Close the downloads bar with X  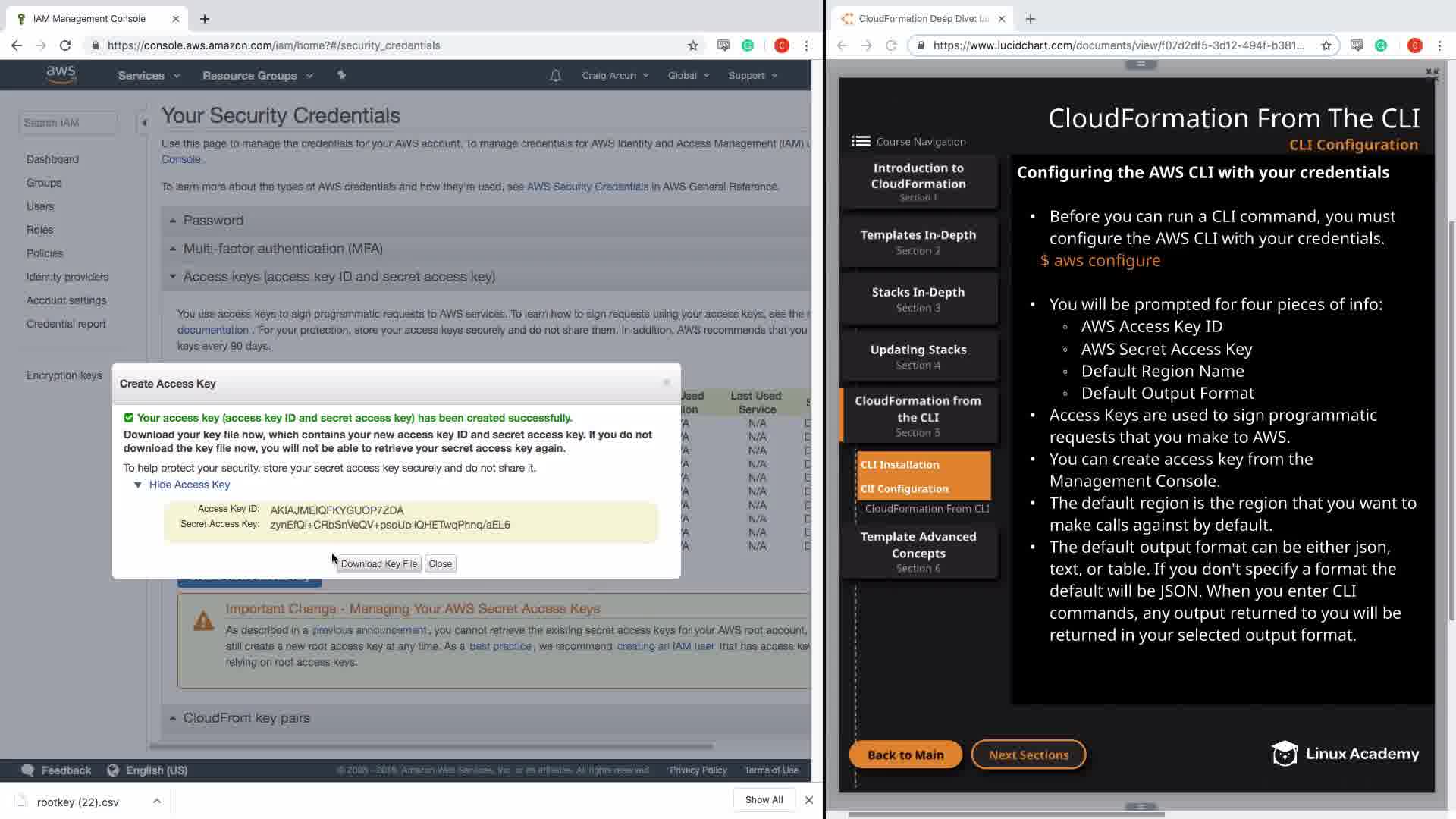click(x=808, y=800)
